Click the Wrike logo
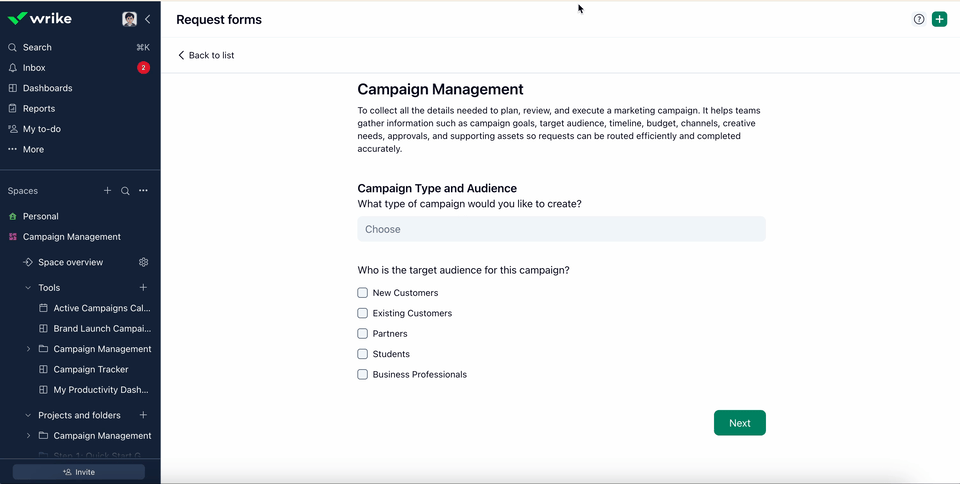This screenshot has width=960, height=484. (x=40, y=18)
